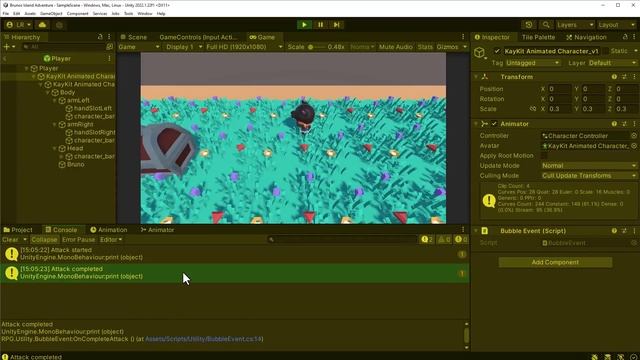Screen dimensions: 640x360
Task: Toggle the Scale constrain proportions link icon
Action: (x=533, y=109)
